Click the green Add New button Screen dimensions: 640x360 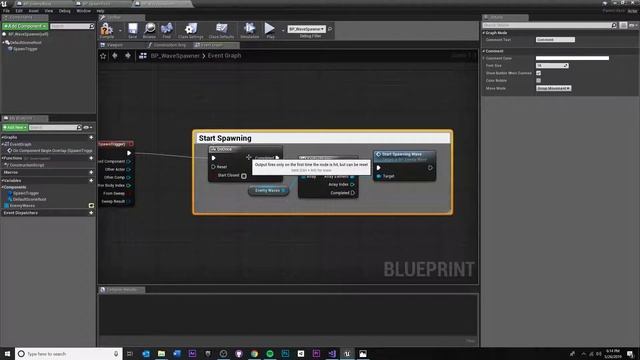[15, 128]
